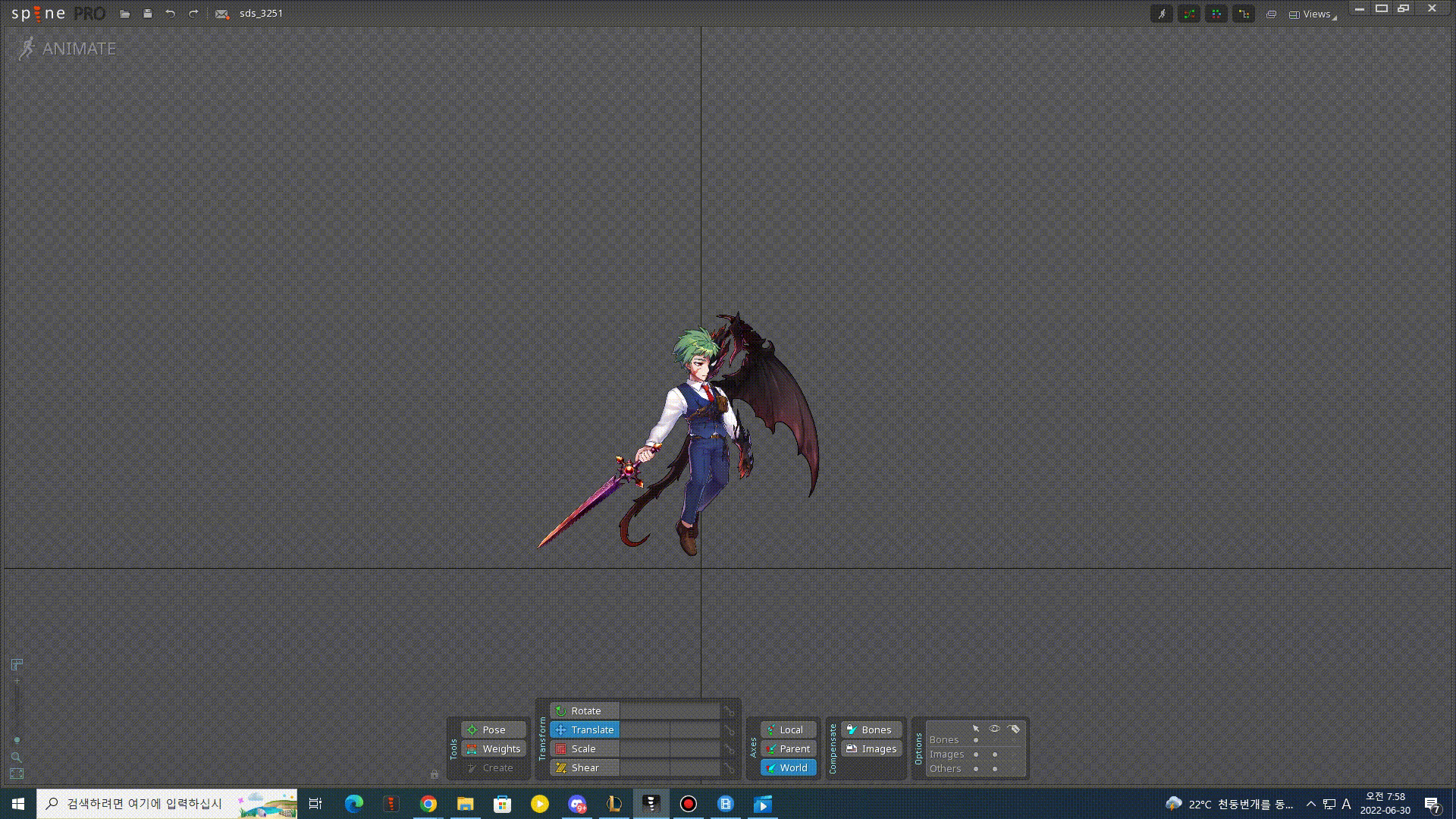Viewport: 1456px width, 819px height.
Task: Click the key icon next to Shear
Action: tap(729, 767)
